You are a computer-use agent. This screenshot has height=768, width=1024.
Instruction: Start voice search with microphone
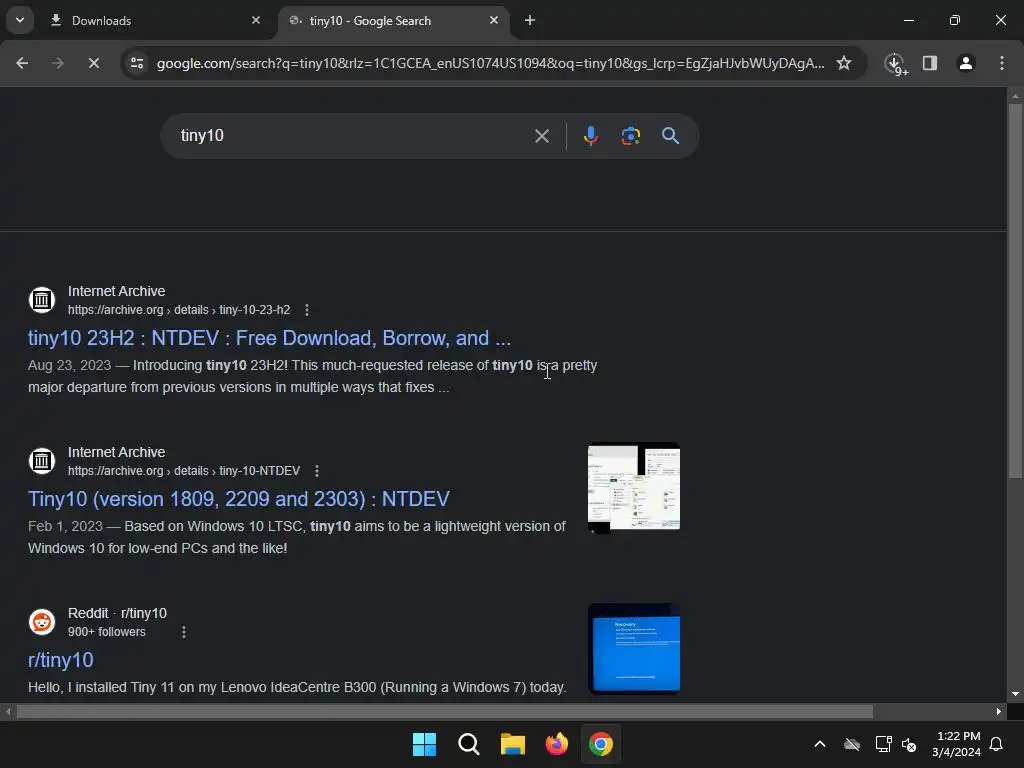(x=590, y=136)
